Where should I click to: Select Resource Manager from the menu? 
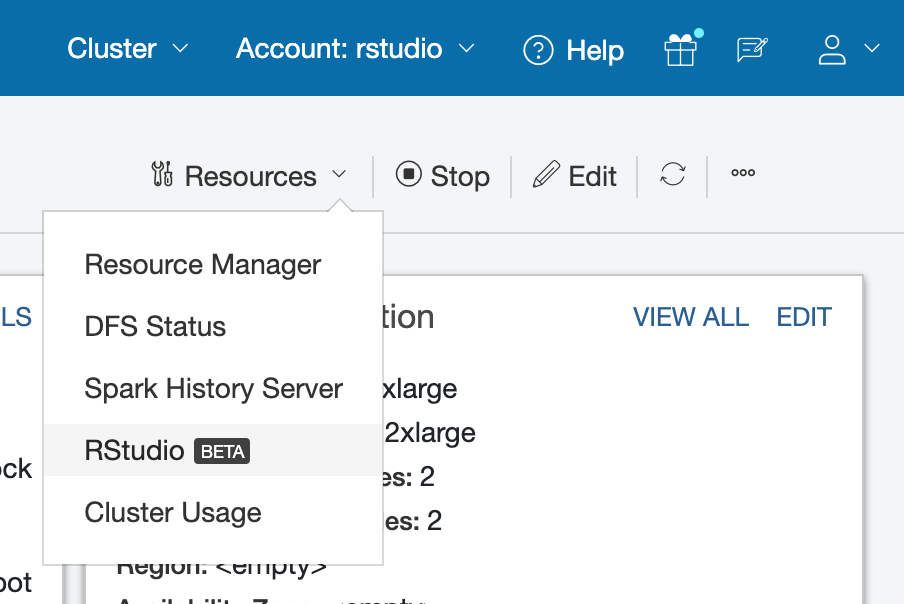coord(203,265)
